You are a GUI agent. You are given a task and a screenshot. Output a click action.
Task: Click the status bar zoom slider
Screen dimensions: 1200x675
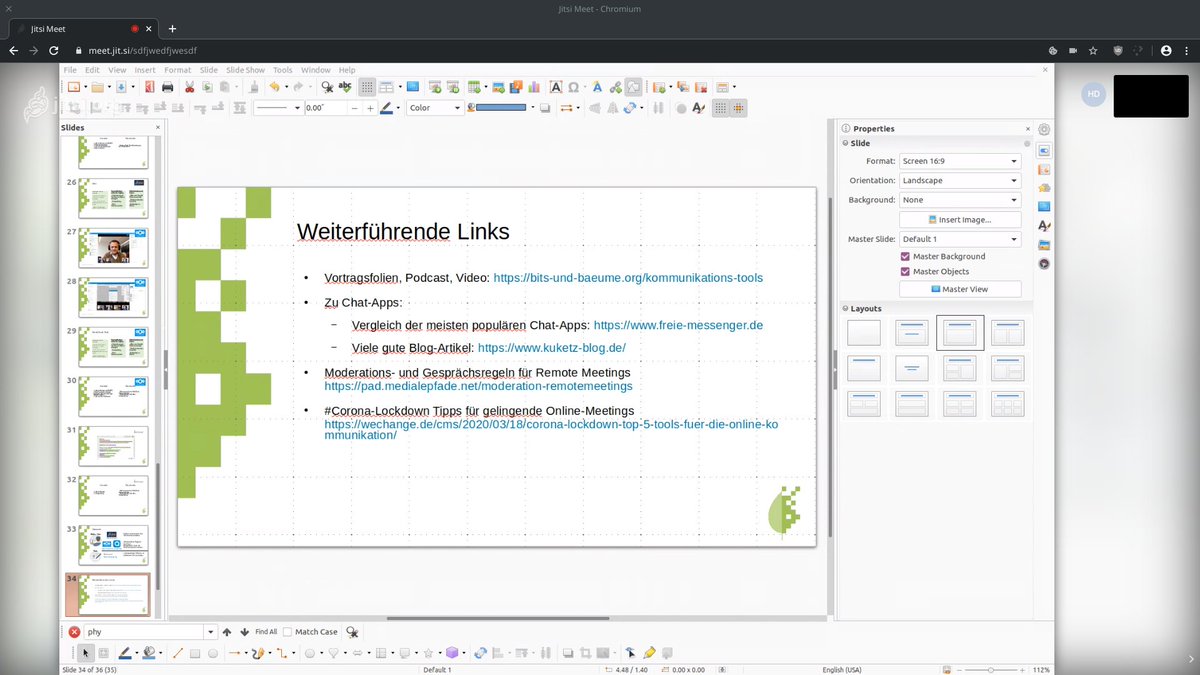[x=990, y=669]
